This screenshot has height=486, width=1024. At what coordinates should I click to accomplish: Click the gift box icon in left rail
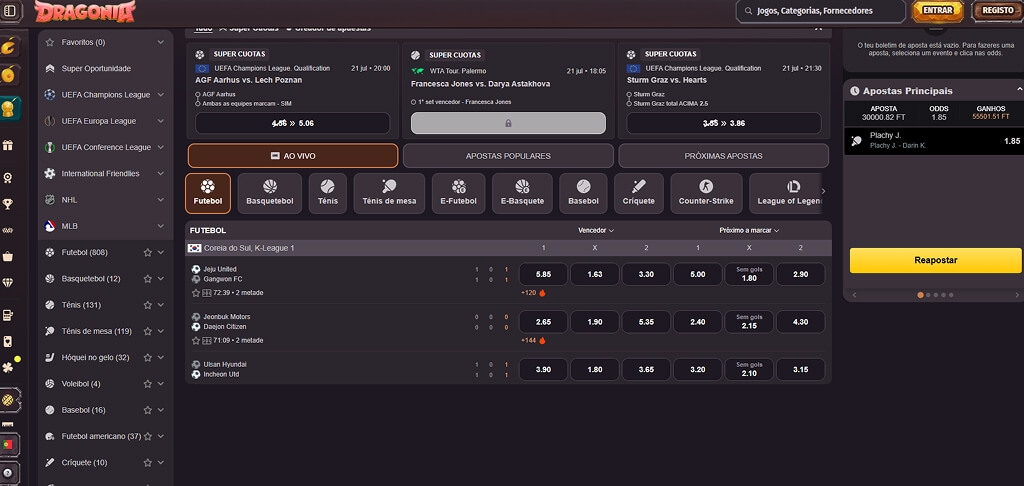(8, 146)
